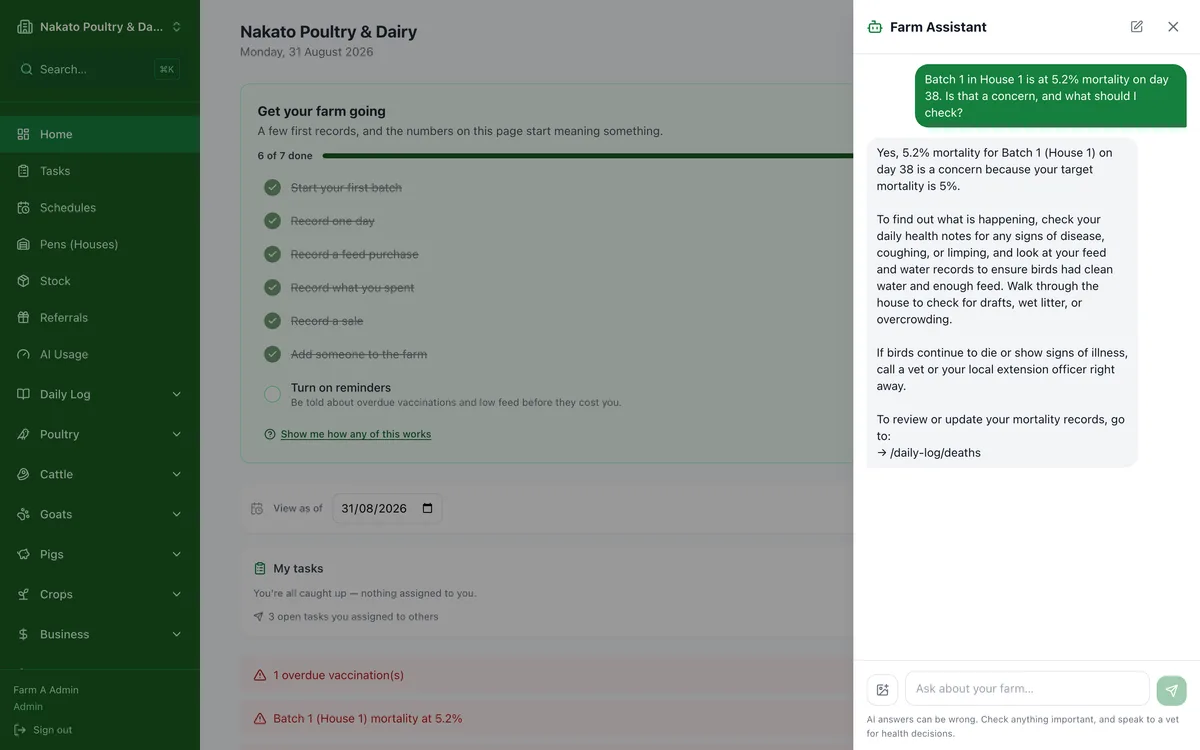This screenshot has width=1200, height=750.
Task: Click the Crops sprout icon
Action: point(24,594)
